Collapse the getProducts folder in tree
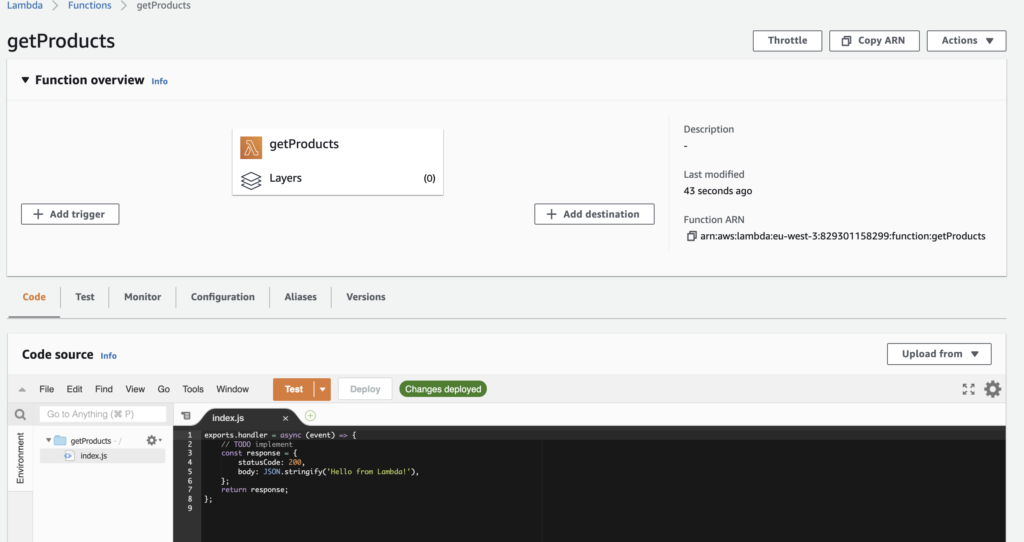The image size is (1024, 542). [x=48, y=440]
